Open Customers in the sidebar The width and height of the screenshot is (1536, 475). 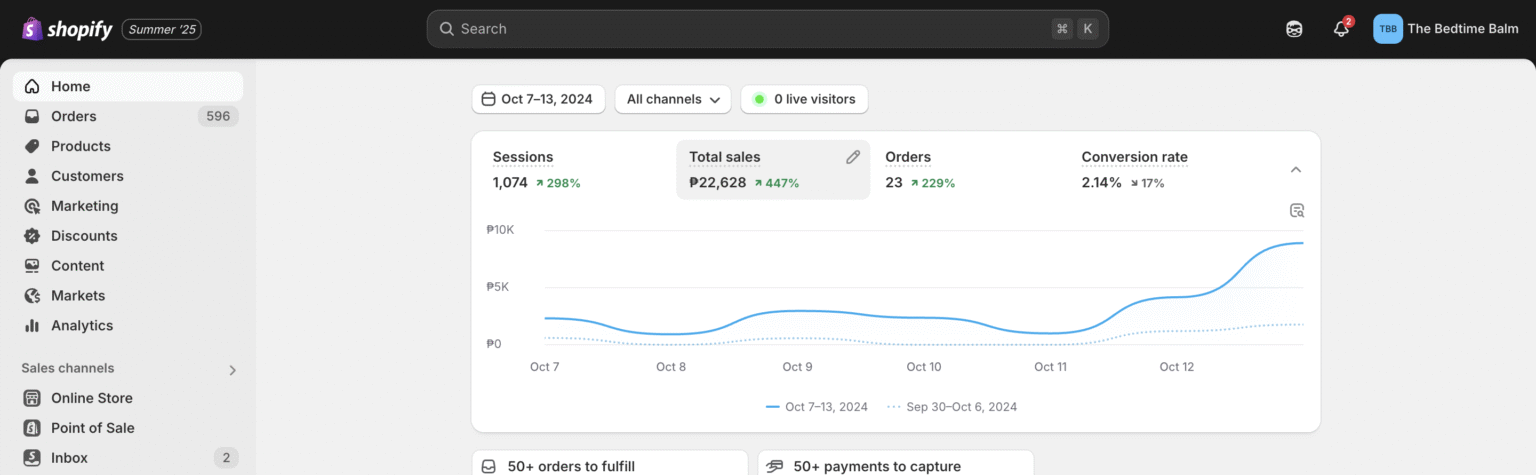click(87, 176)
